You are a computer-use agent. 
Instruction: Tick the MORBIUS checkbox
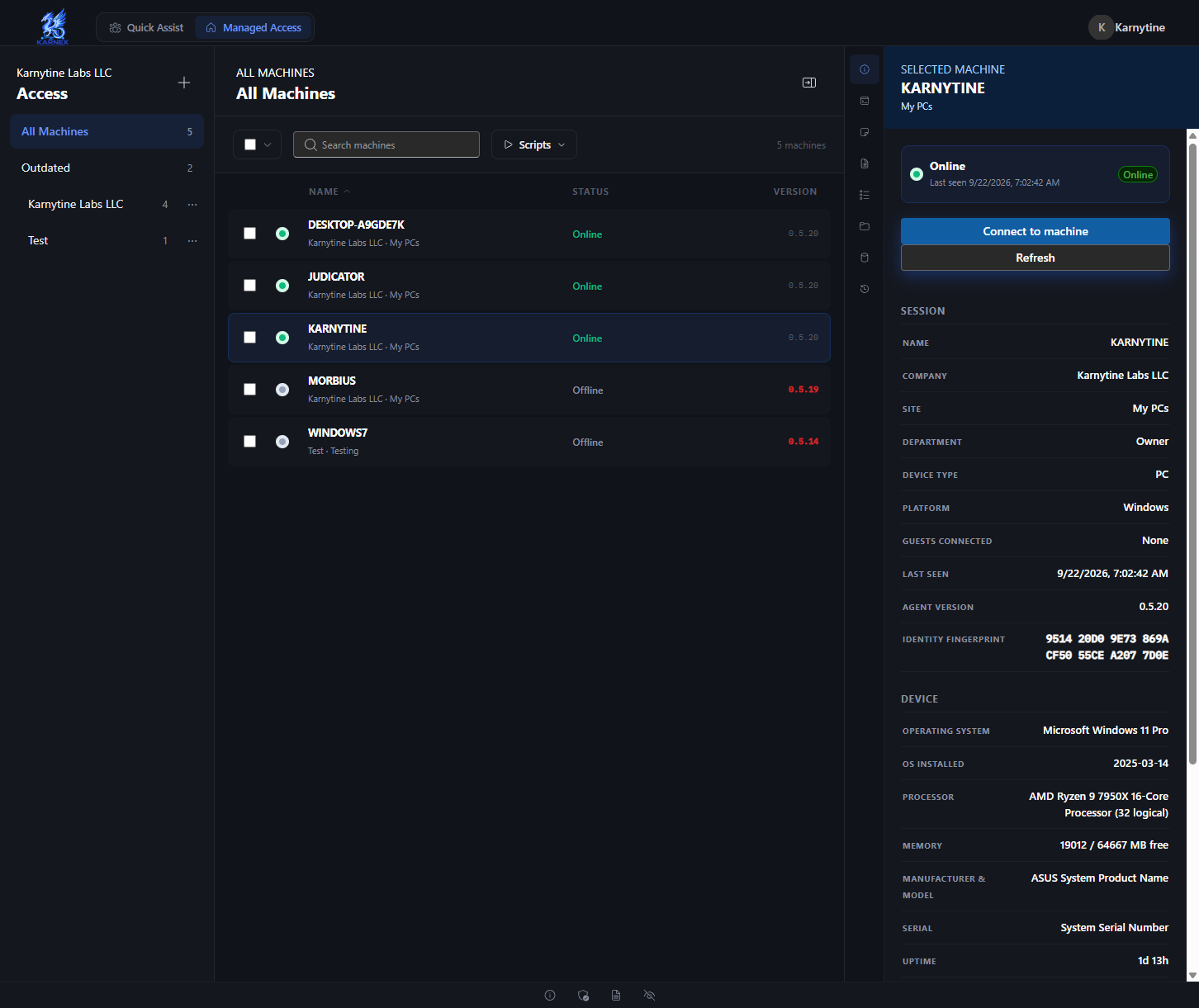[249, 390]
